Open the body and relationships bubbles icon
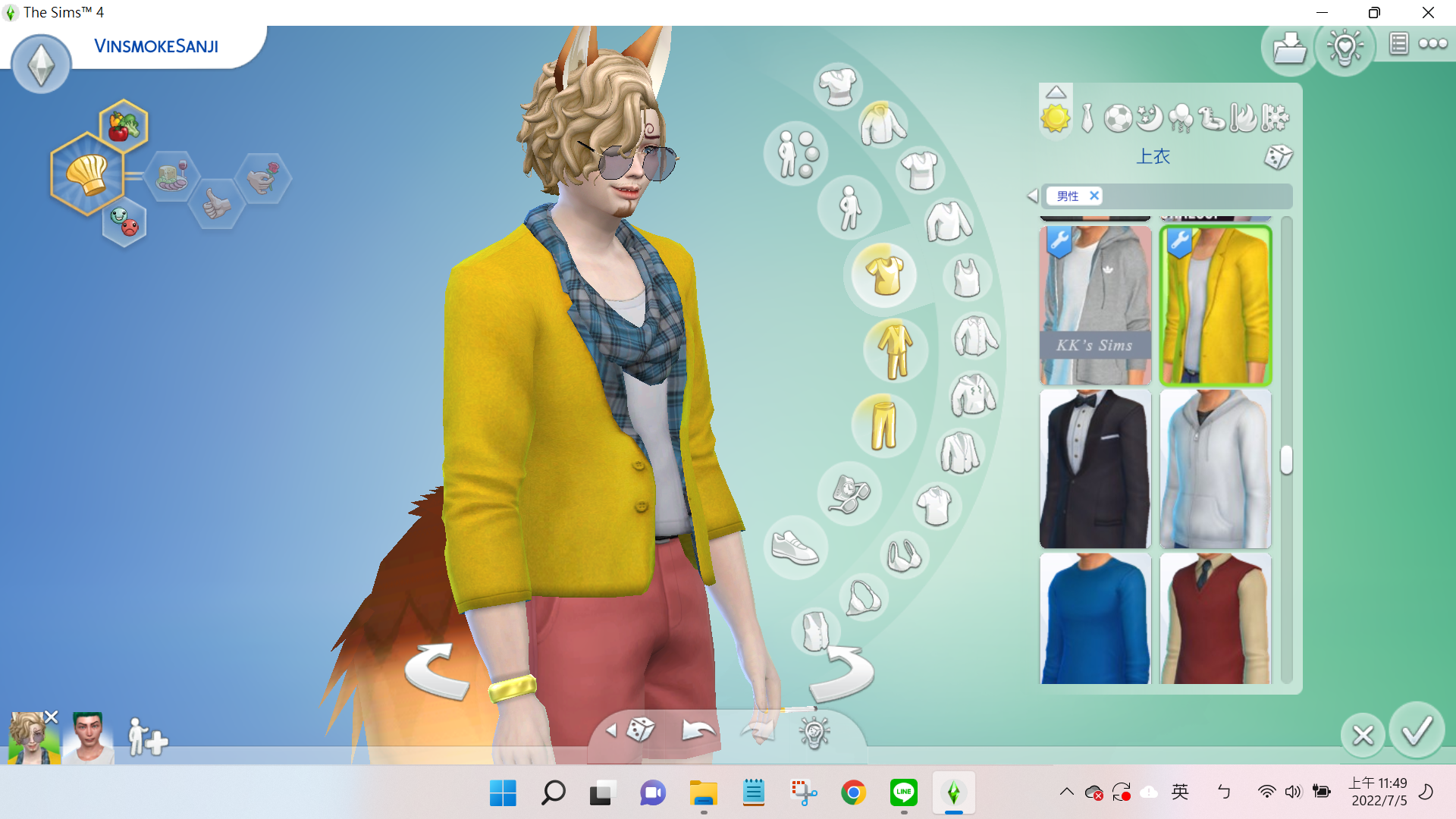Image resolution: width=1456 pixels, height=819 pixels. coord(796,154)
